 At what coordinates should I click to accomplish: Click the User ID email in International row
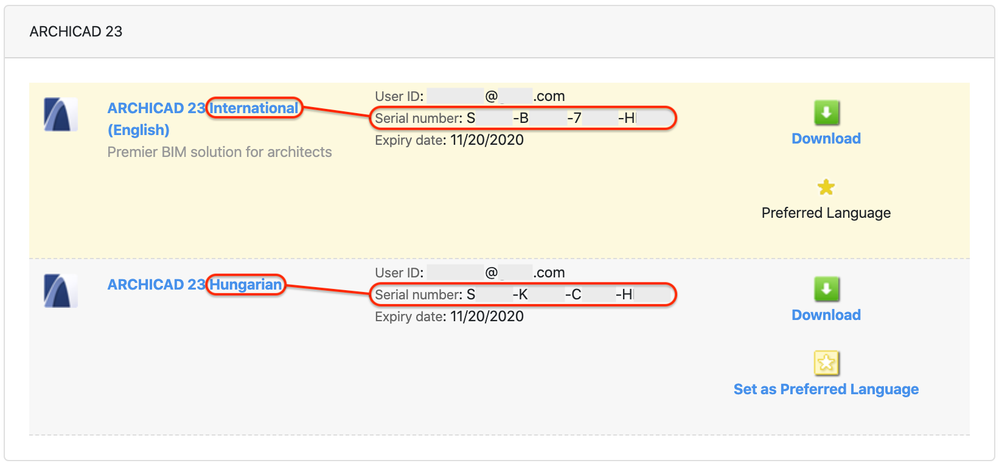(496, 96)
